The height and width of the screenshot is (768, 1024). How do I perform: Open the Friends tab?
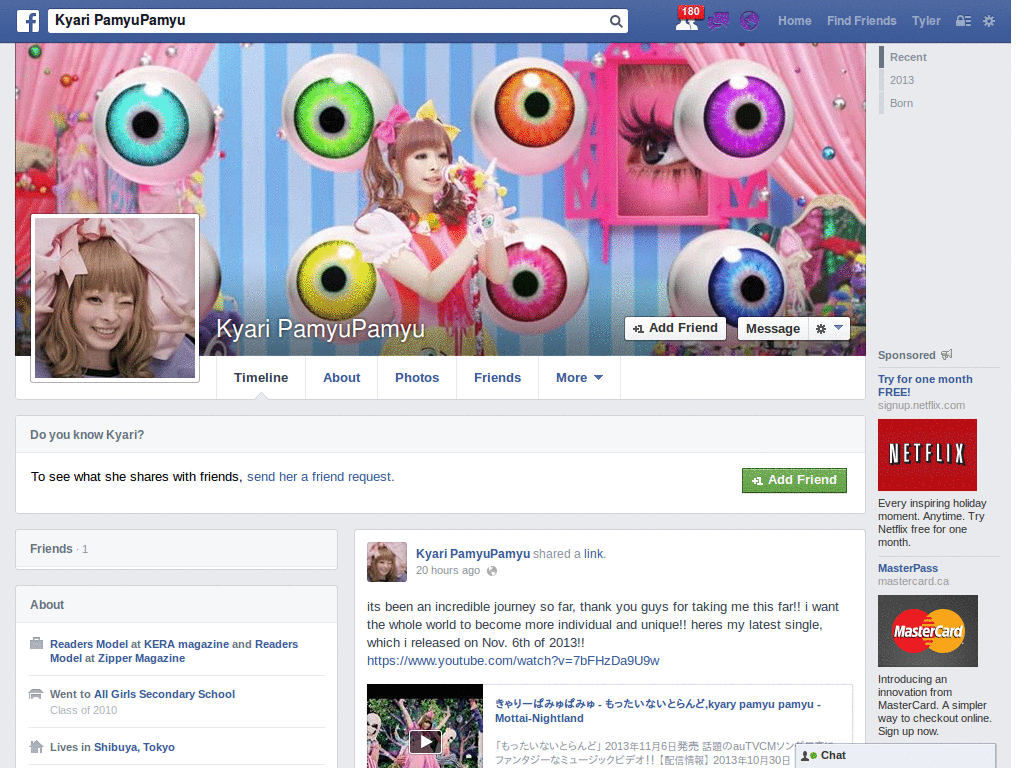pos(498,377)
